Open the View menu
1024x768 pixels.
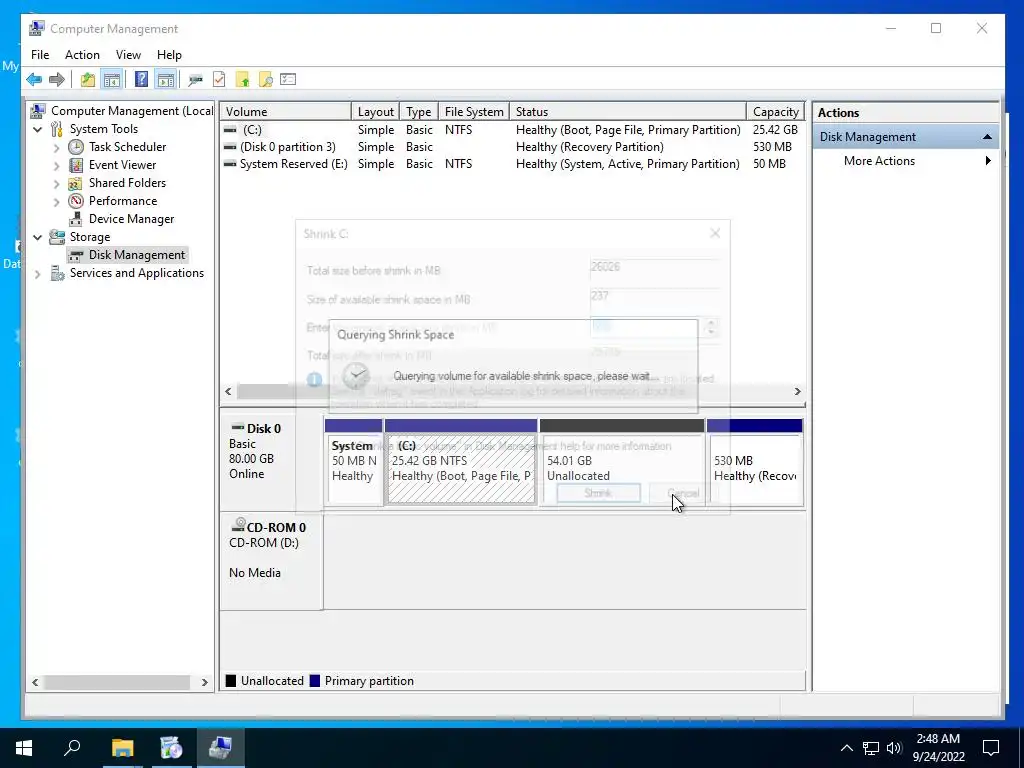click(128, 55)
